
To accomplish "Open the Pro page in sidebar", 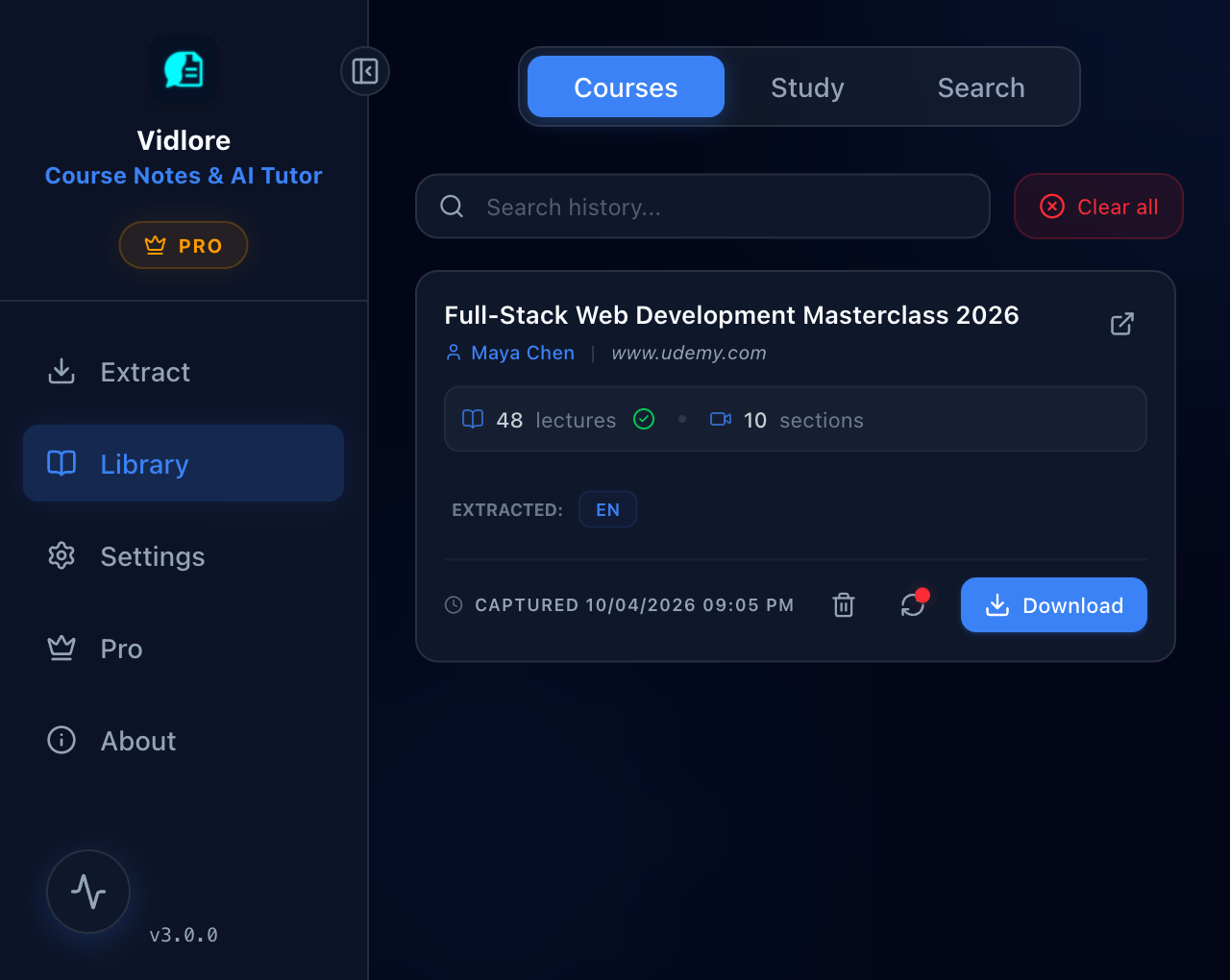I will tap(184, 648).
